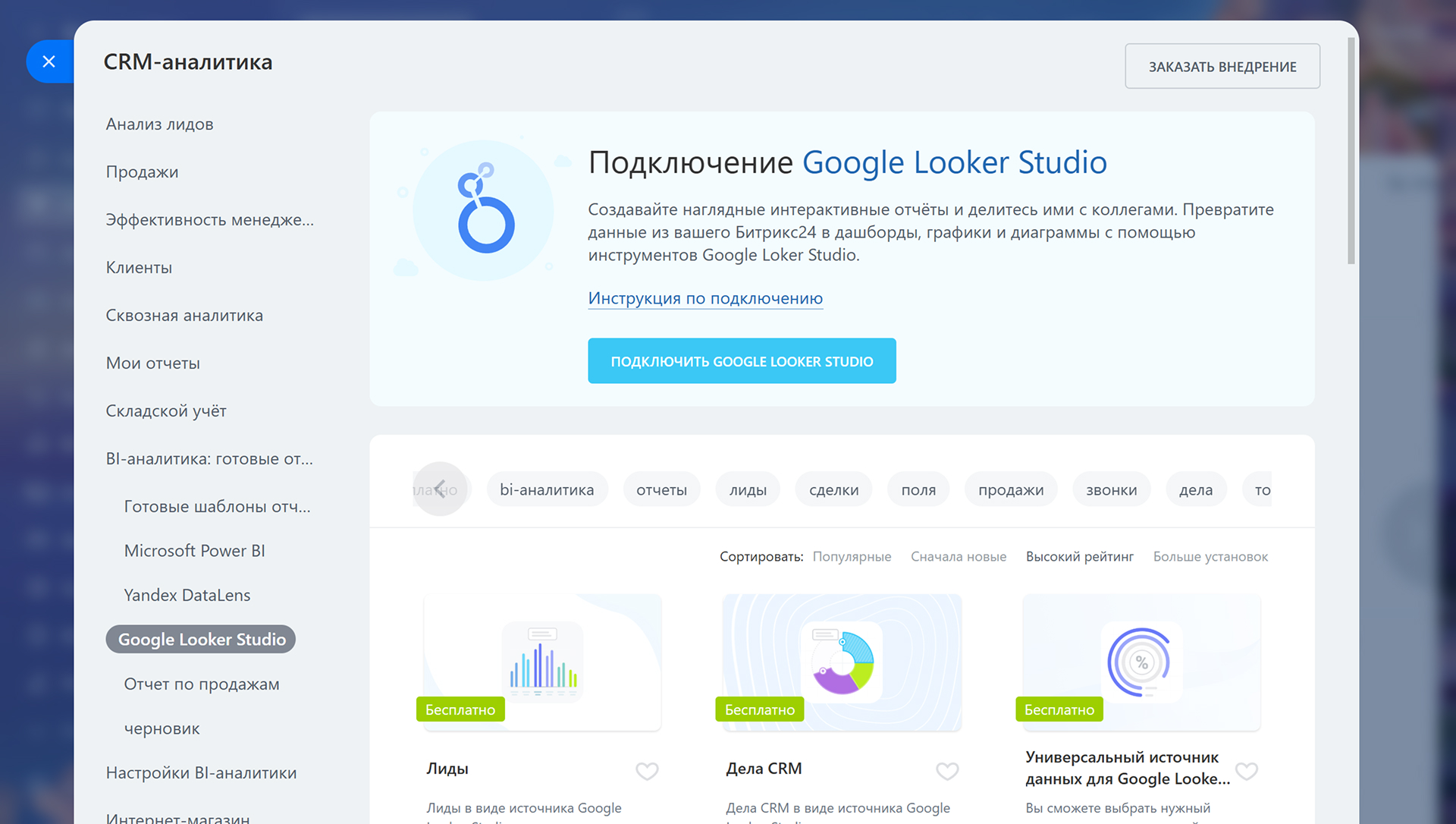Click Бесплатно badge on Дела CRM card
Screen dimensions: 1456x824
click(x=760, y=709)
